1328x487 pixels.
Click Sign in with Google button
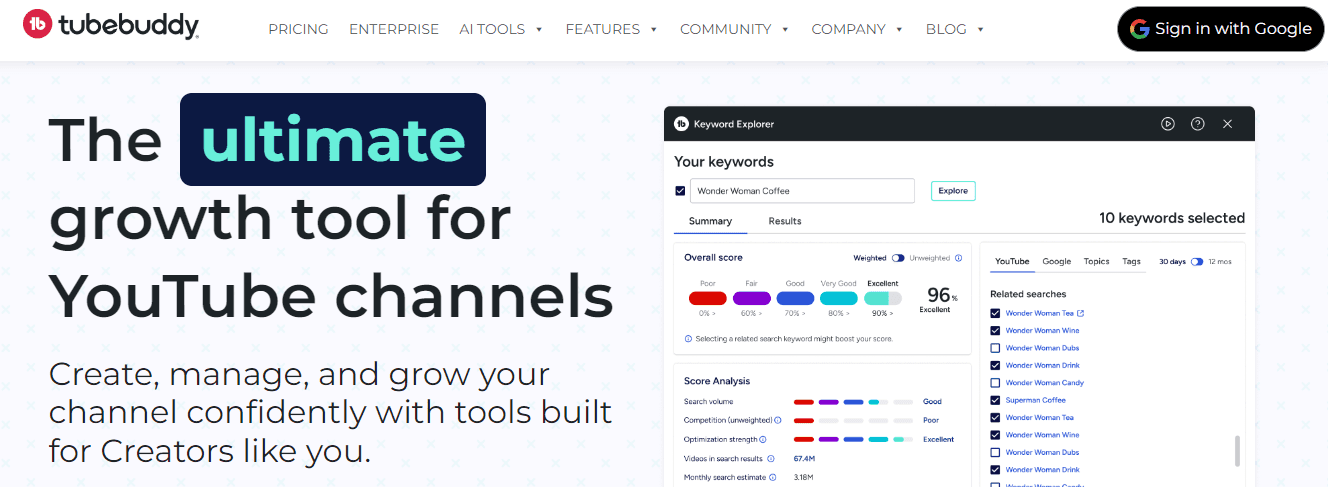[1221, 29]
